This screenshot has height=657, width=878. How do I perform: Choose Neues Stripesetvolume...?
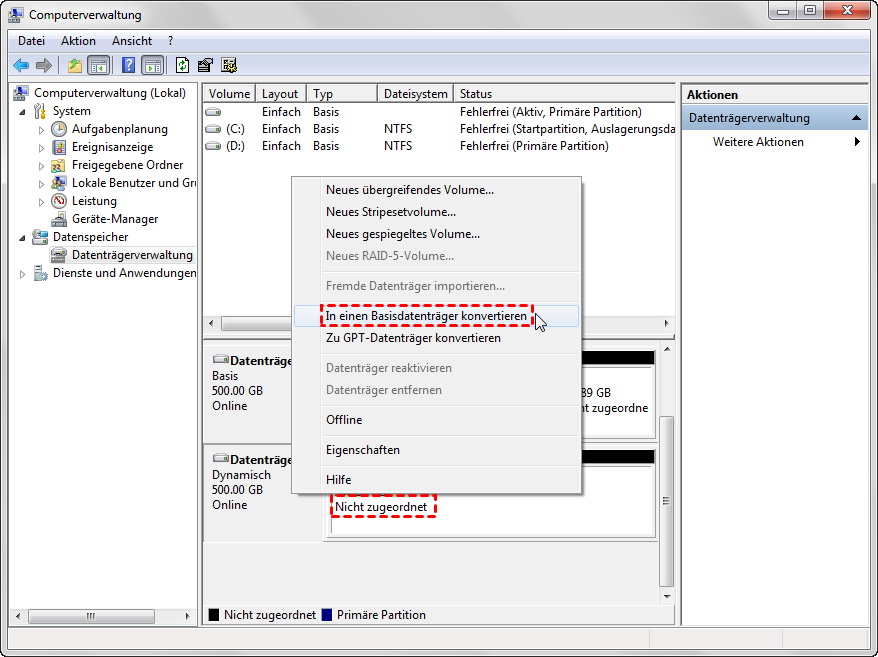436,212
